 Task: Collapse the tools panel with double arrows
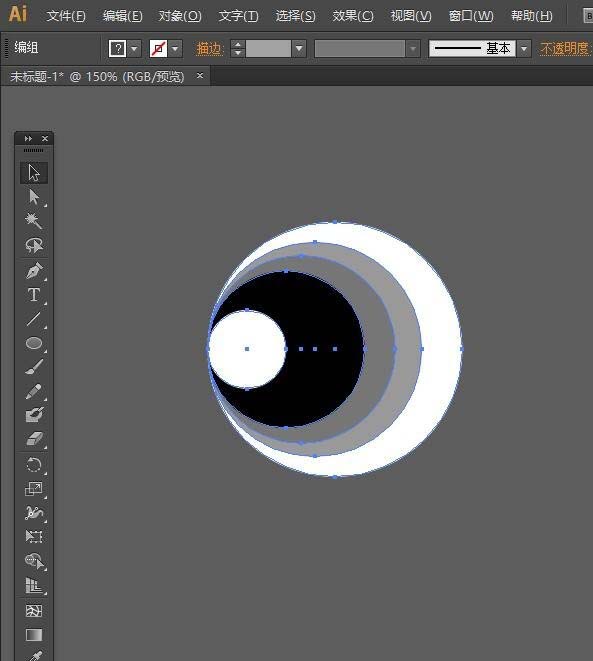coord(28,138)
